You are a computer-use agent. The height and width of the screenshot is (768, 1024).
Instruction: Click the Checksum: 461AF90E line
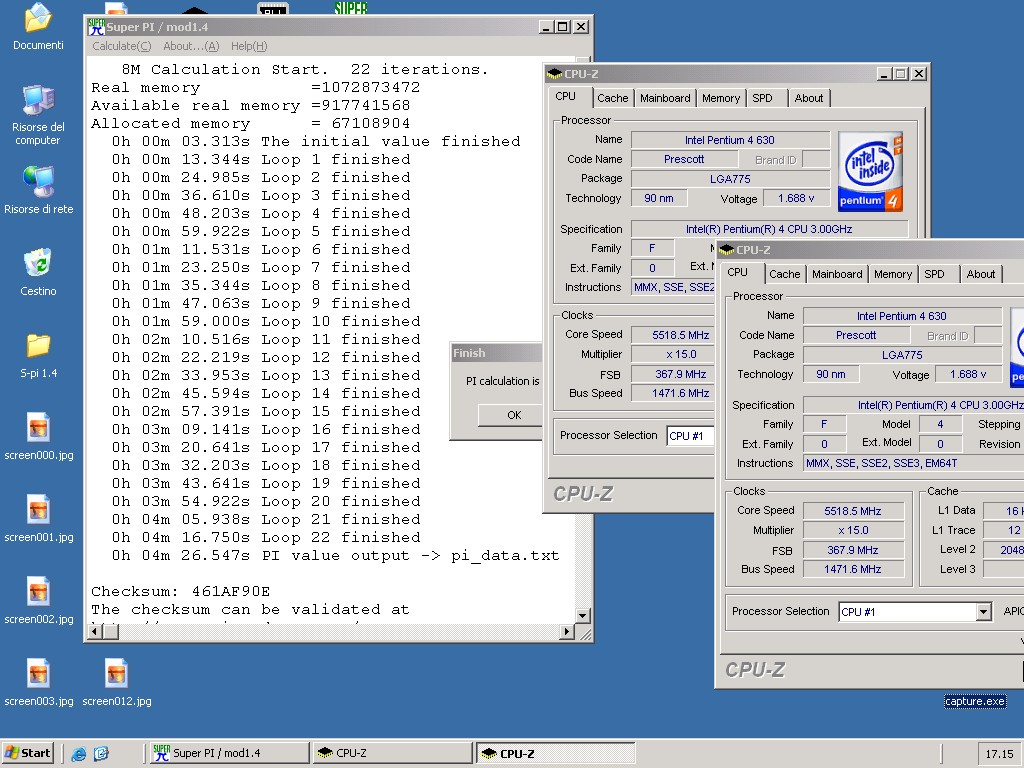[180, 592]
